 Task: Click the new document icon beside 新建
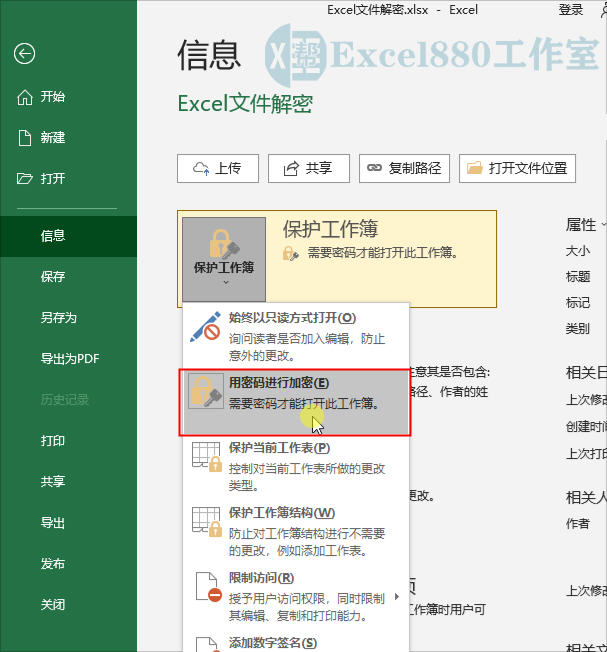click(25, 138)
